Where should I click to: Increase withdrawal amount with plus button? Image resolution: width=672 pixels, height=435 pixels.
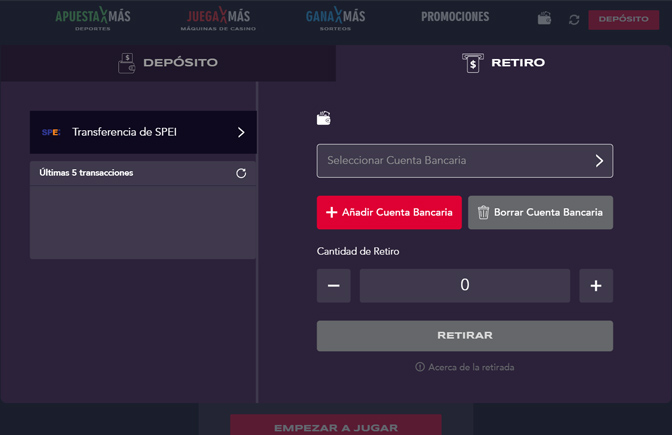(596, 285)
